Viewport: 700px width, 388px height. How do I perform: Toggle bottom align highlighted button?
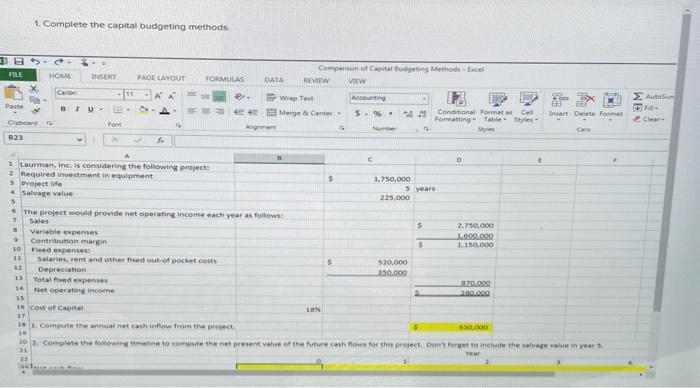[x=219, y=96]
